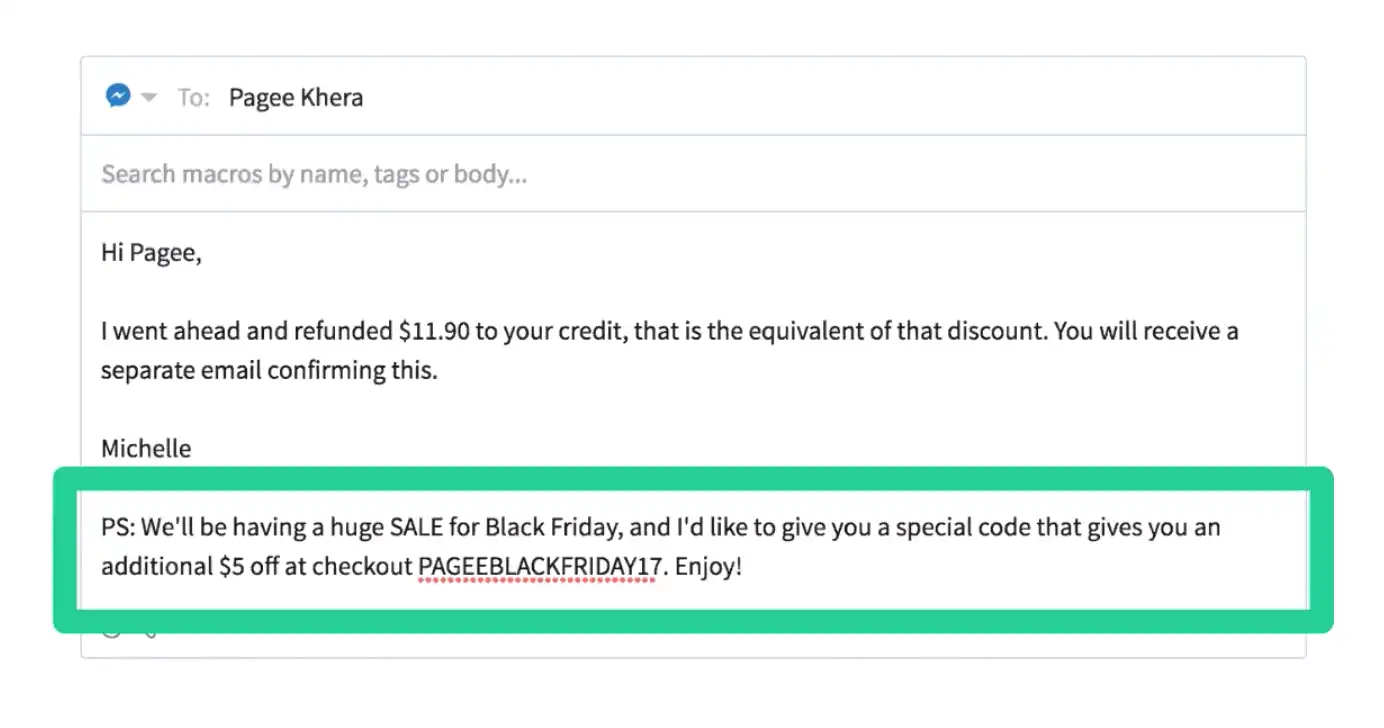Place cursor after "Michelle" signature
Image resolution: width=1384 pixels, height=728 pixels.
pyautogui.click(x=192, y=449)
